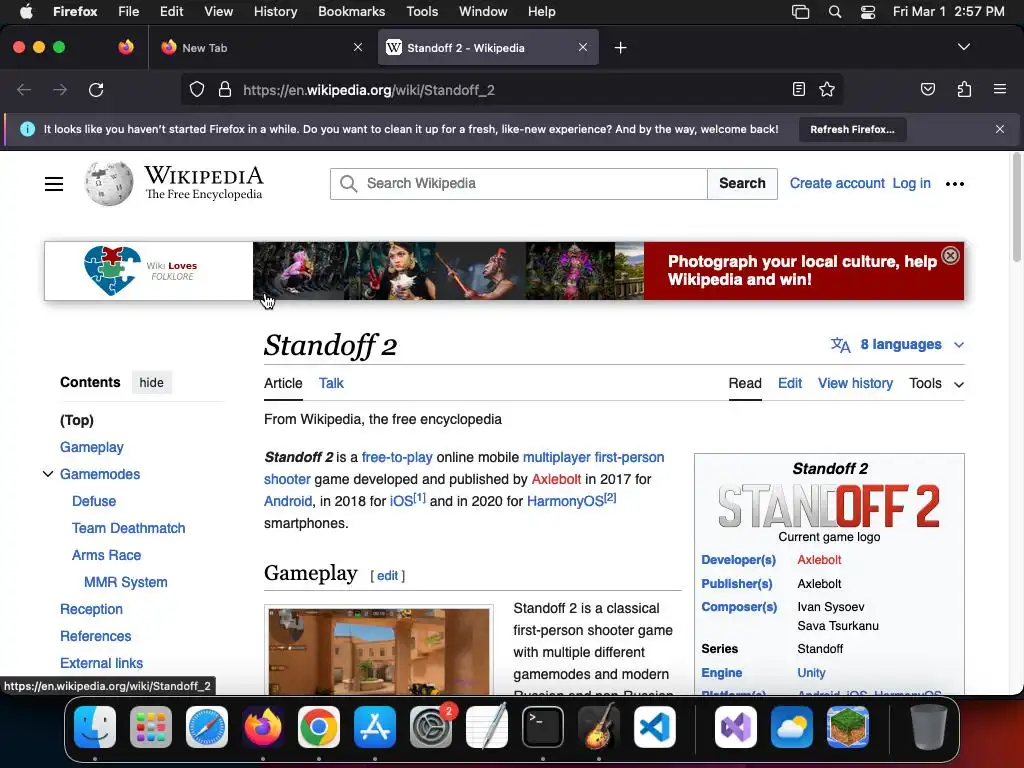1024x768 pixels.
Task: Open tracking protection shield icon
Action: tap(197, 89)
